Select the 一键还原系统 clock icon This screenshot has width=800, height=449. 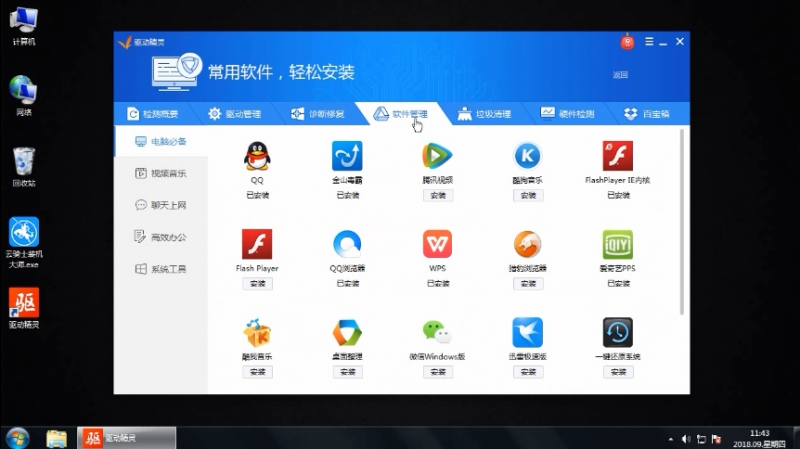click(x=618, y=333)
